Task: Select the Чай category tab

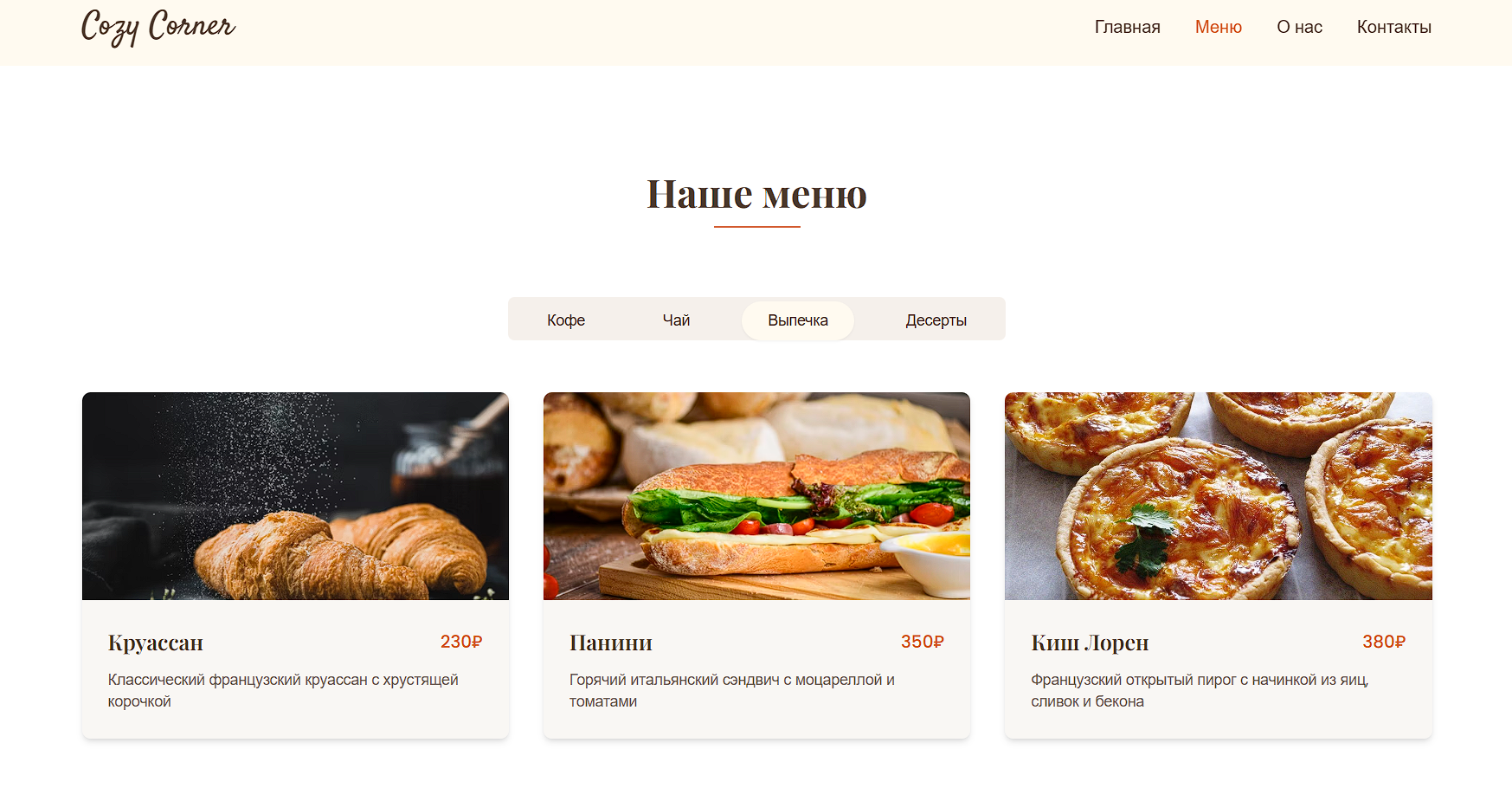Action: tap(676, 320)
